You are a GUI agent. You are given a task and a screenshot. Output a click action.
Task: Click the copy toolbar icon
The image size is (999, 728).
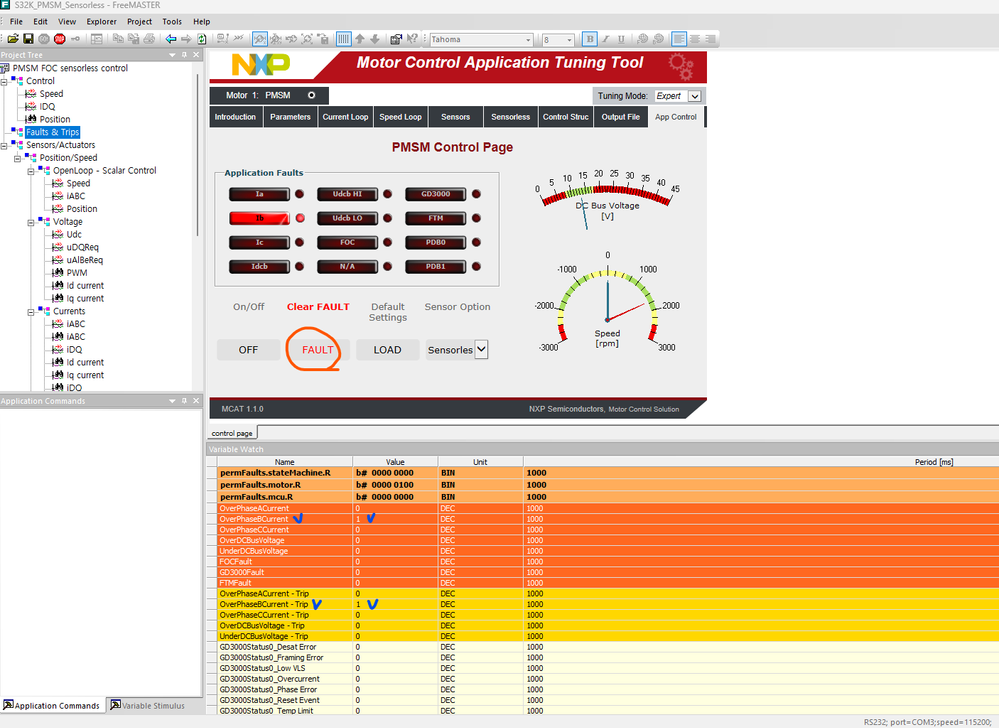pyautogui.click(x=118, y=39)
